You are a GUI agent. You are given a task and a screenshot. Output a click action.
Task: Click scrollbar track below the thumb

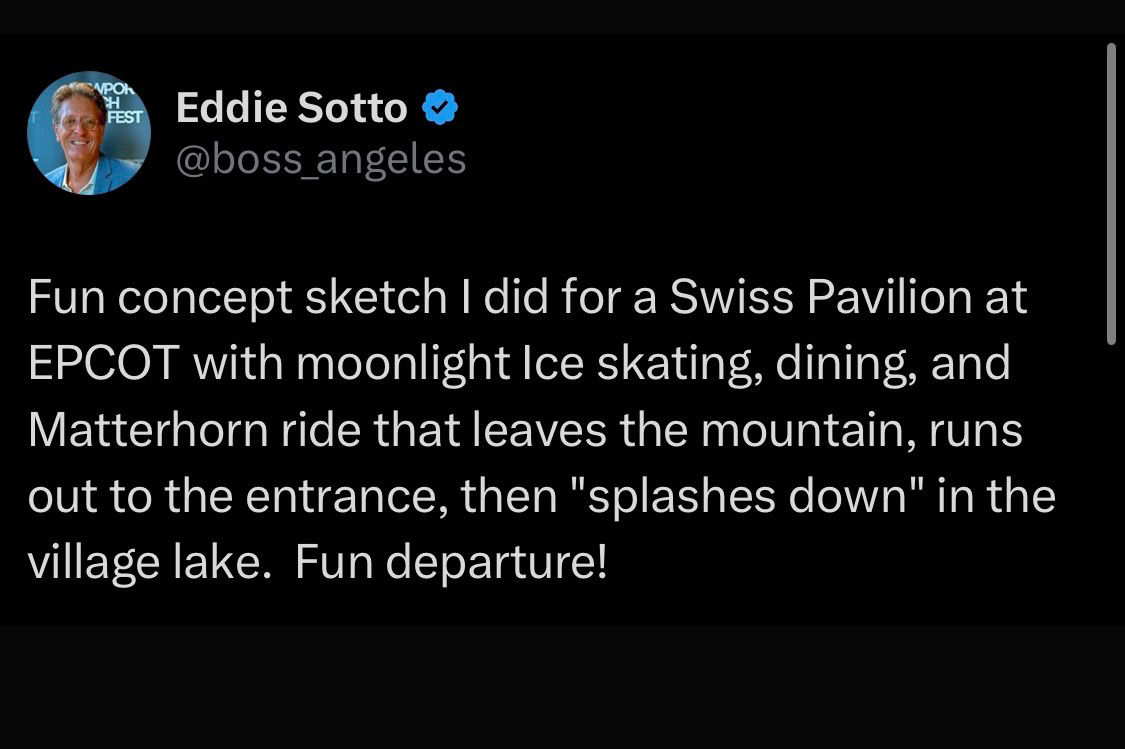1110,500
